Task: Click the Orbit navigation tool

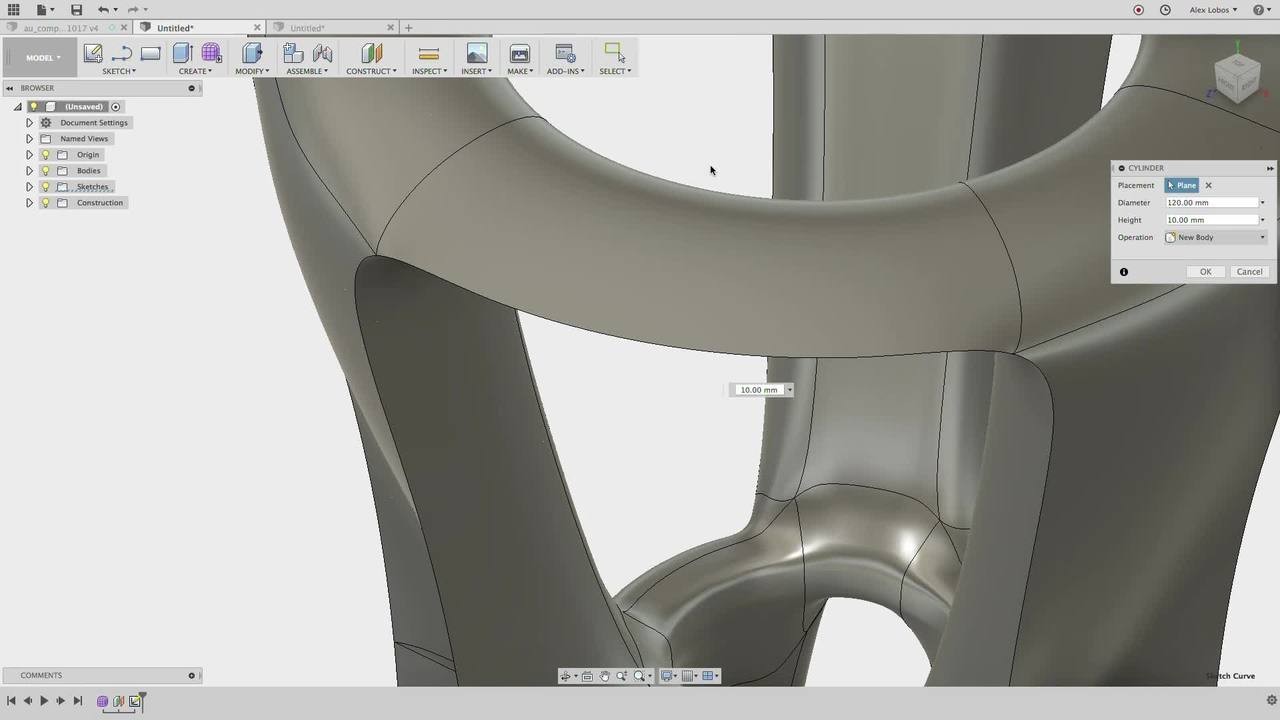Action: click(x=565, y=676)
